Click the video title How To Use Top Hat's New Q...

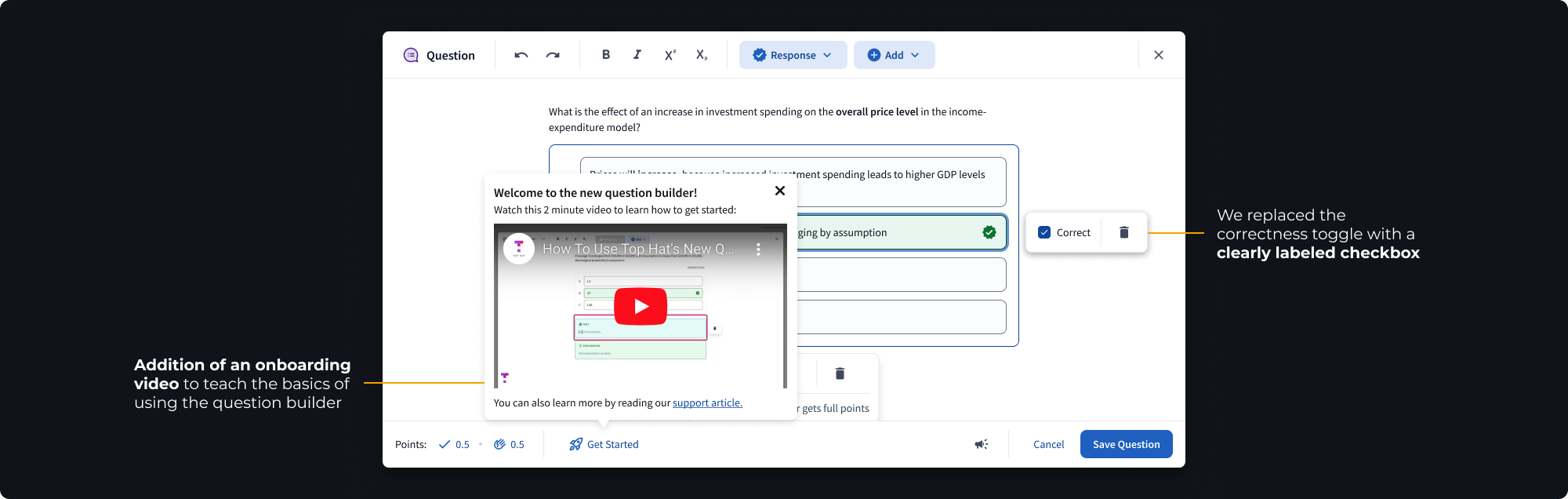pyautogui.click(x=638, y=249)
